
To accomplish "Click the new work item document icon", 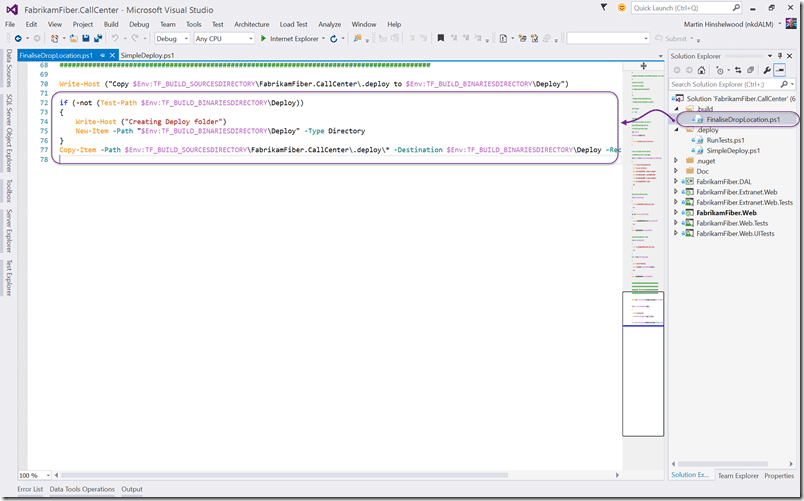I will tap(503, 38).
